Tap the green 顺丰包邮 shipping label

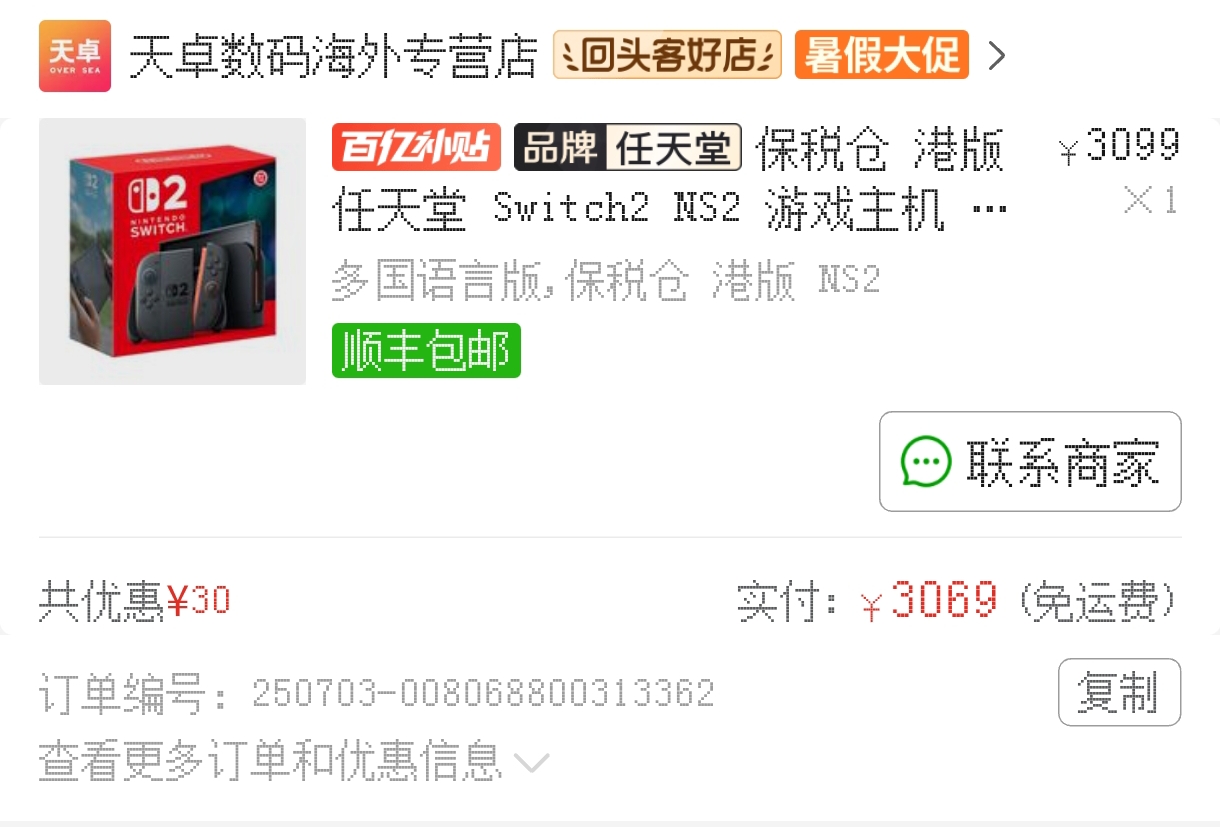point(426,351)
